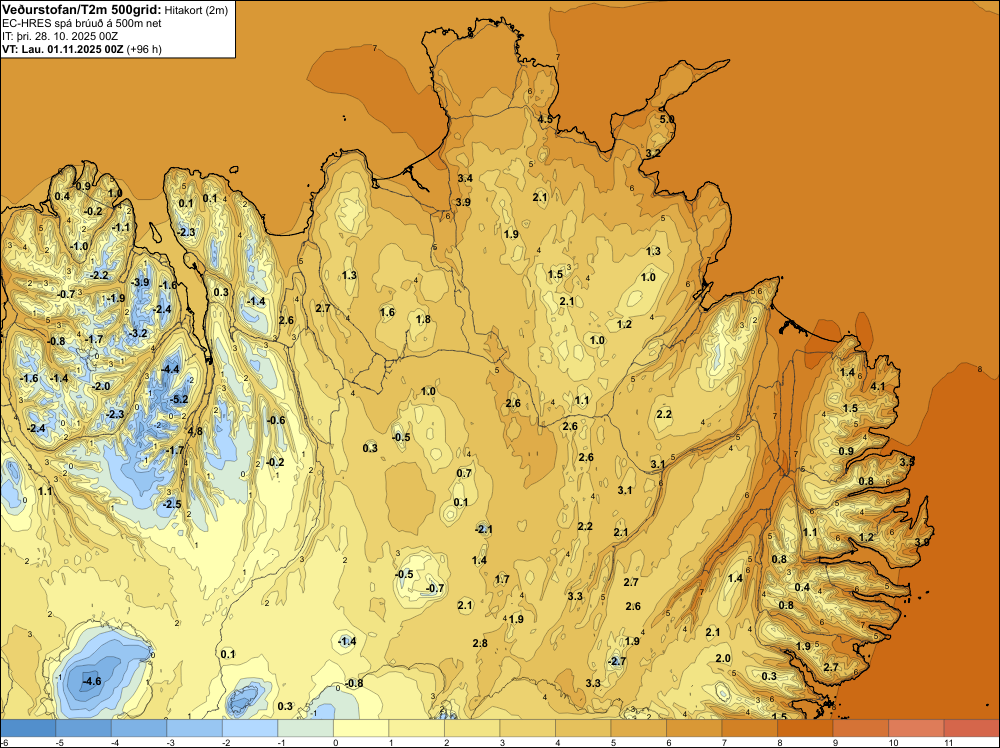The width and height of the screenshot is (1000, 748).
Task: Click the temperature value '-1.1'
Action: pos(121,227)
